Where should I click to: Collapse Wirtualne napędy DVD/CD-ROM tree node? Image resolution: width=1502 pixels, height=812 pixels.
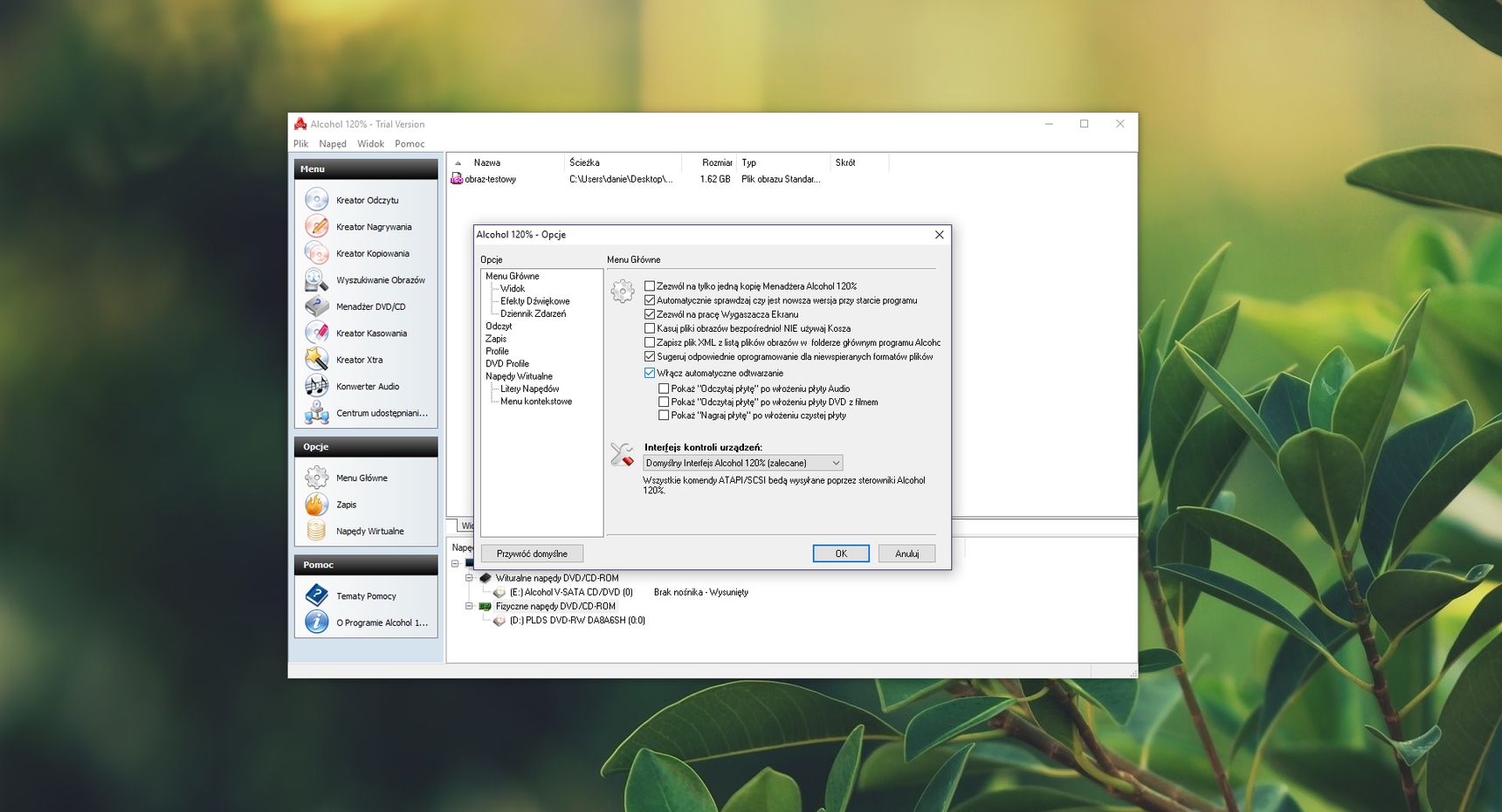click(x=469, y=578)
